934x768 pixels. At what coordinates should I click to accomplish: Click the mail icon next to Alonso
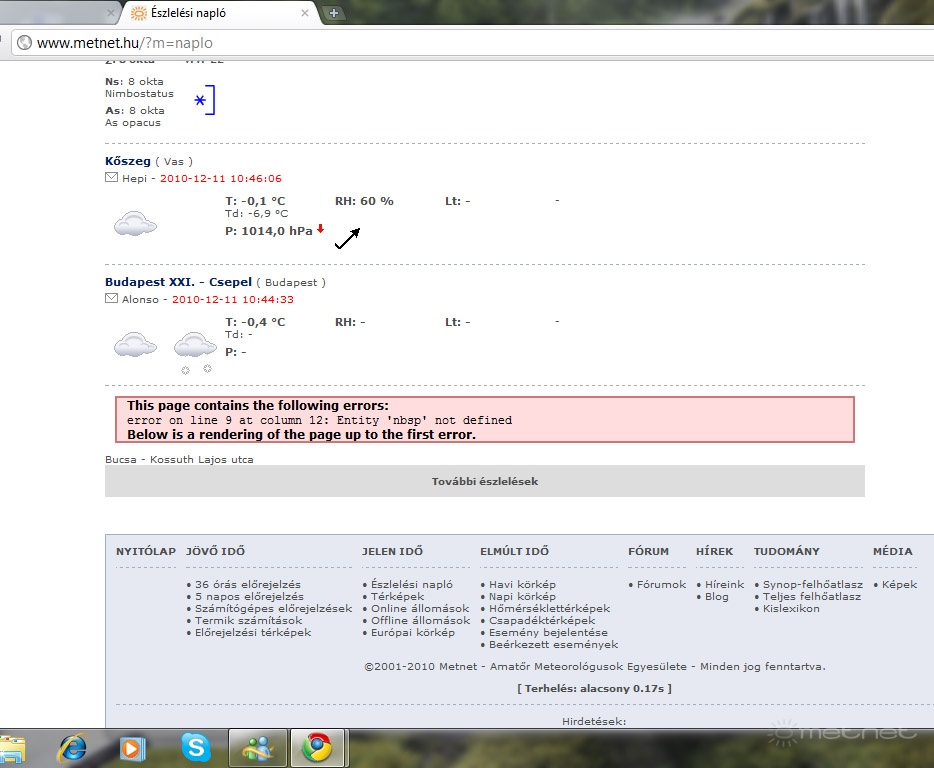pos(111,299)
